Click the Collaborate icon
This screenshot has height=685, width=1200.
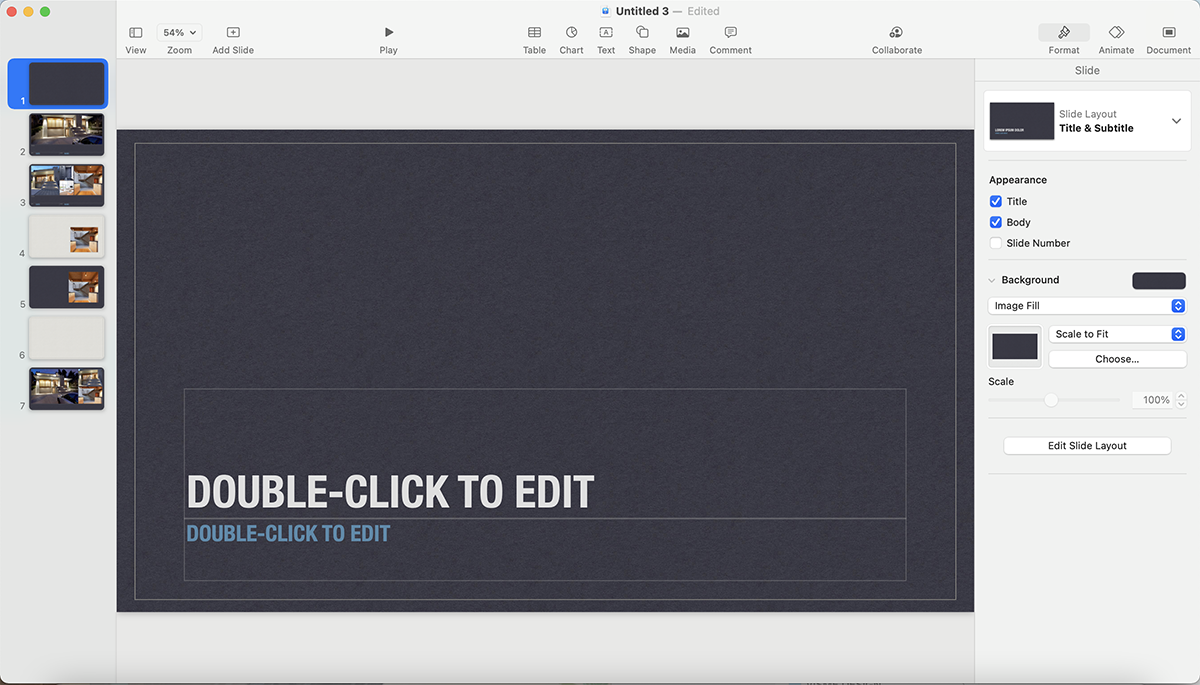click(896, 38)
